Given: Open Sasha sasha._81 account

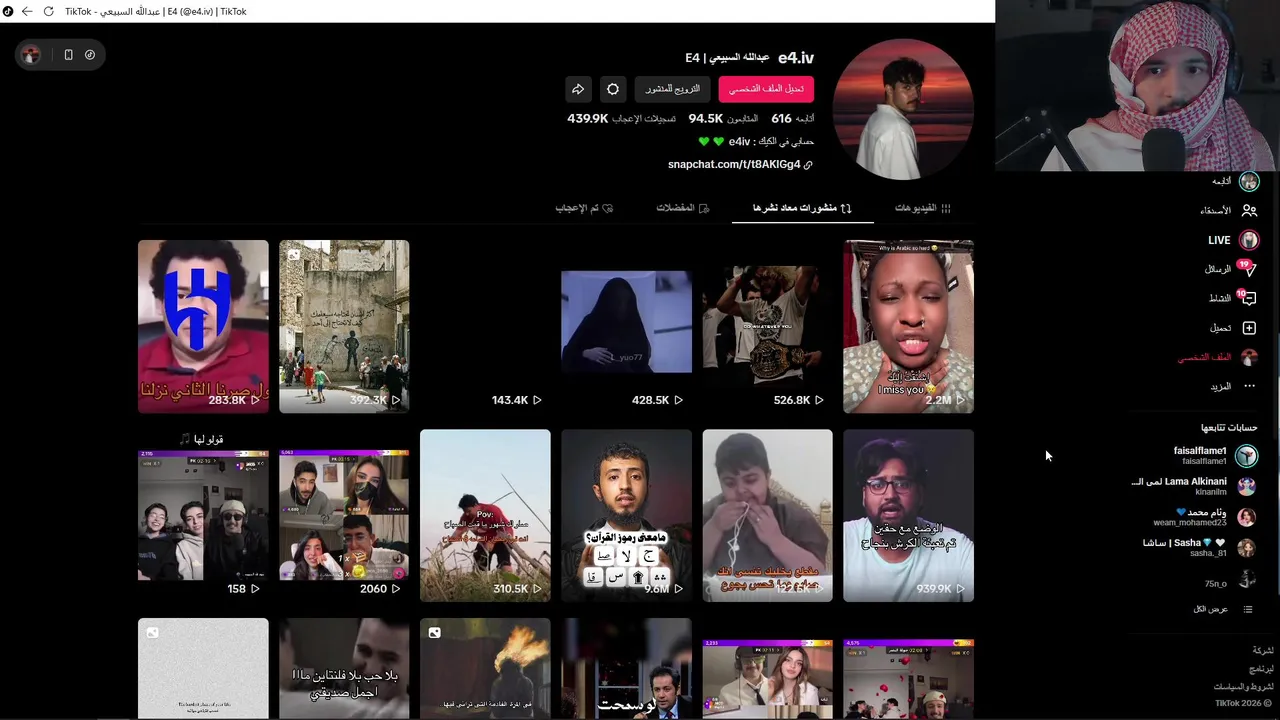Looking at the screenshot, I should 1199,548.
